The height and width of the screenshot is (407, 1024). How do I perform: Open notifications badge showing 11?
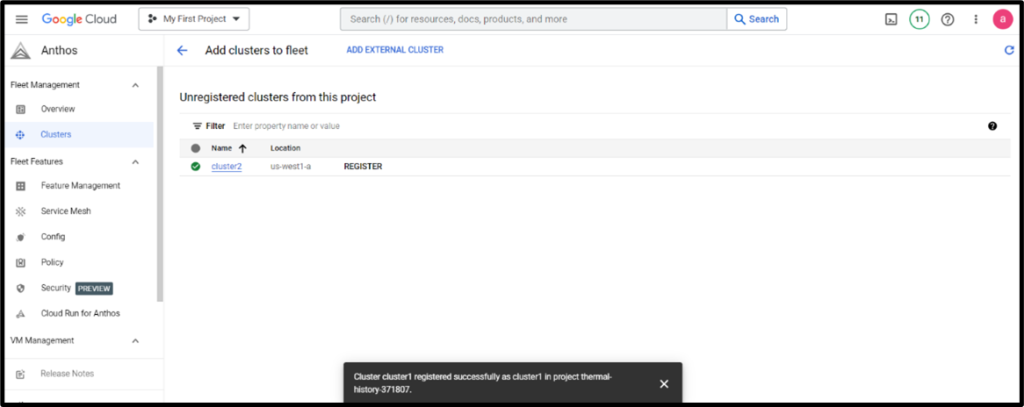point(919,19)
